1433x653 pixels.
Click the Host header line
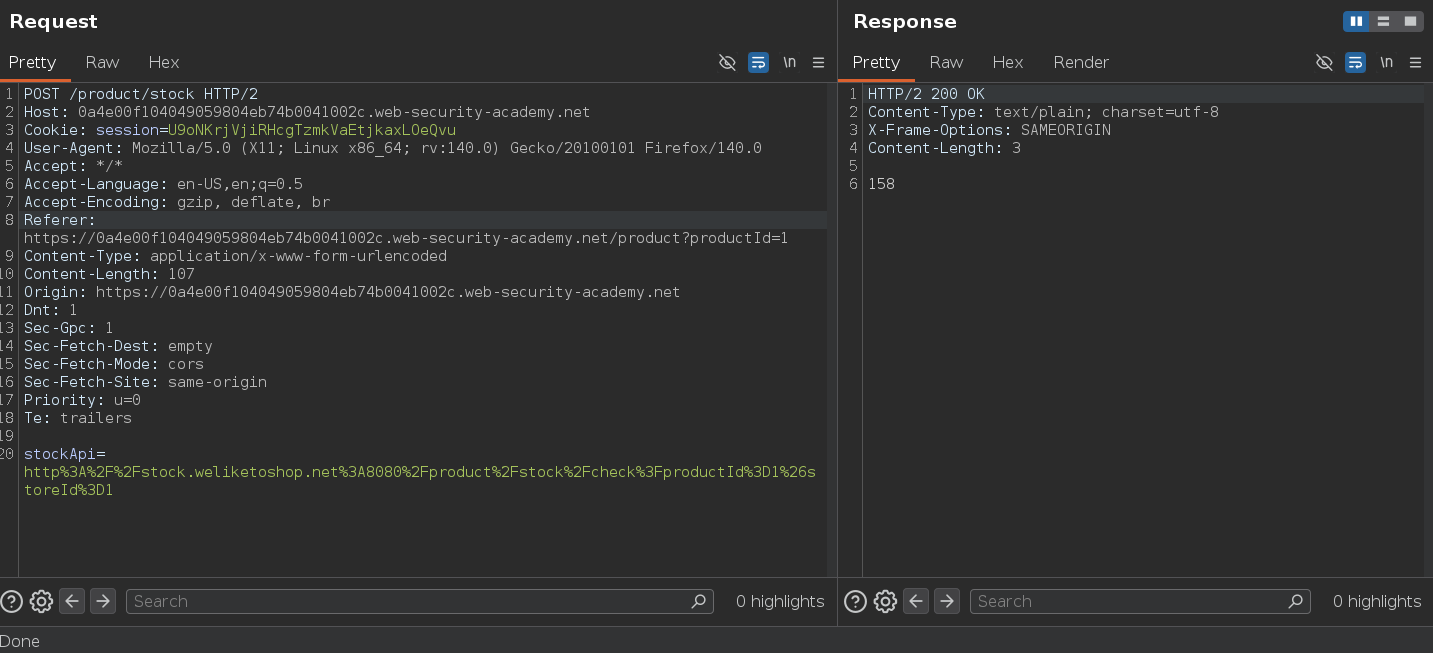coord(307,112)
